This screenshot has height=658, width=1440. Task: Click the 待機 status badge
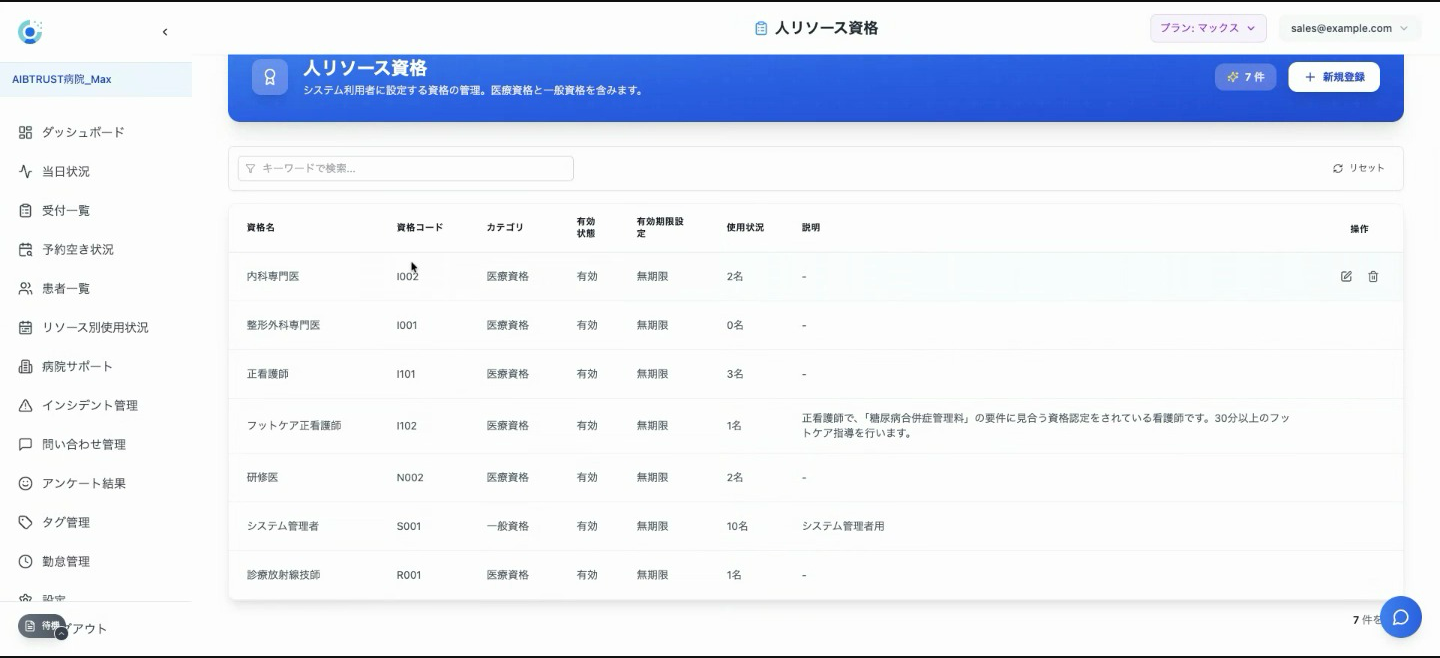pos(42,625)
